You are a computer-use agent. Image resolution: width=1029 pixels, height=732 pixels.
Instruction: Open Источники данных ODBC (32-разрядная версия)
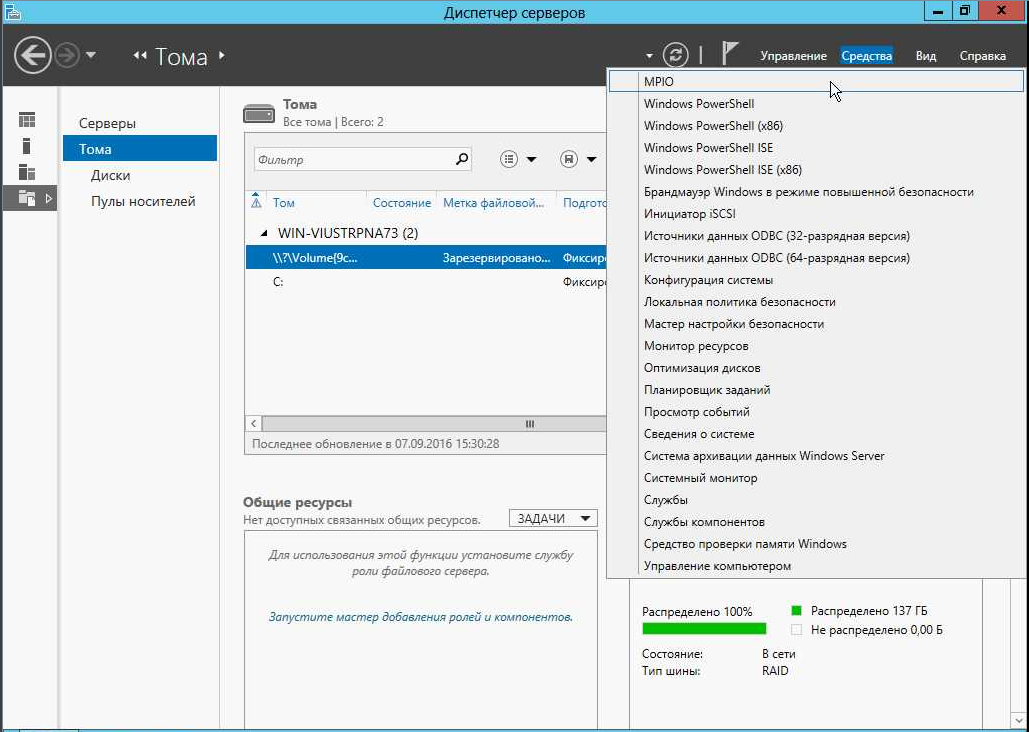816,236
